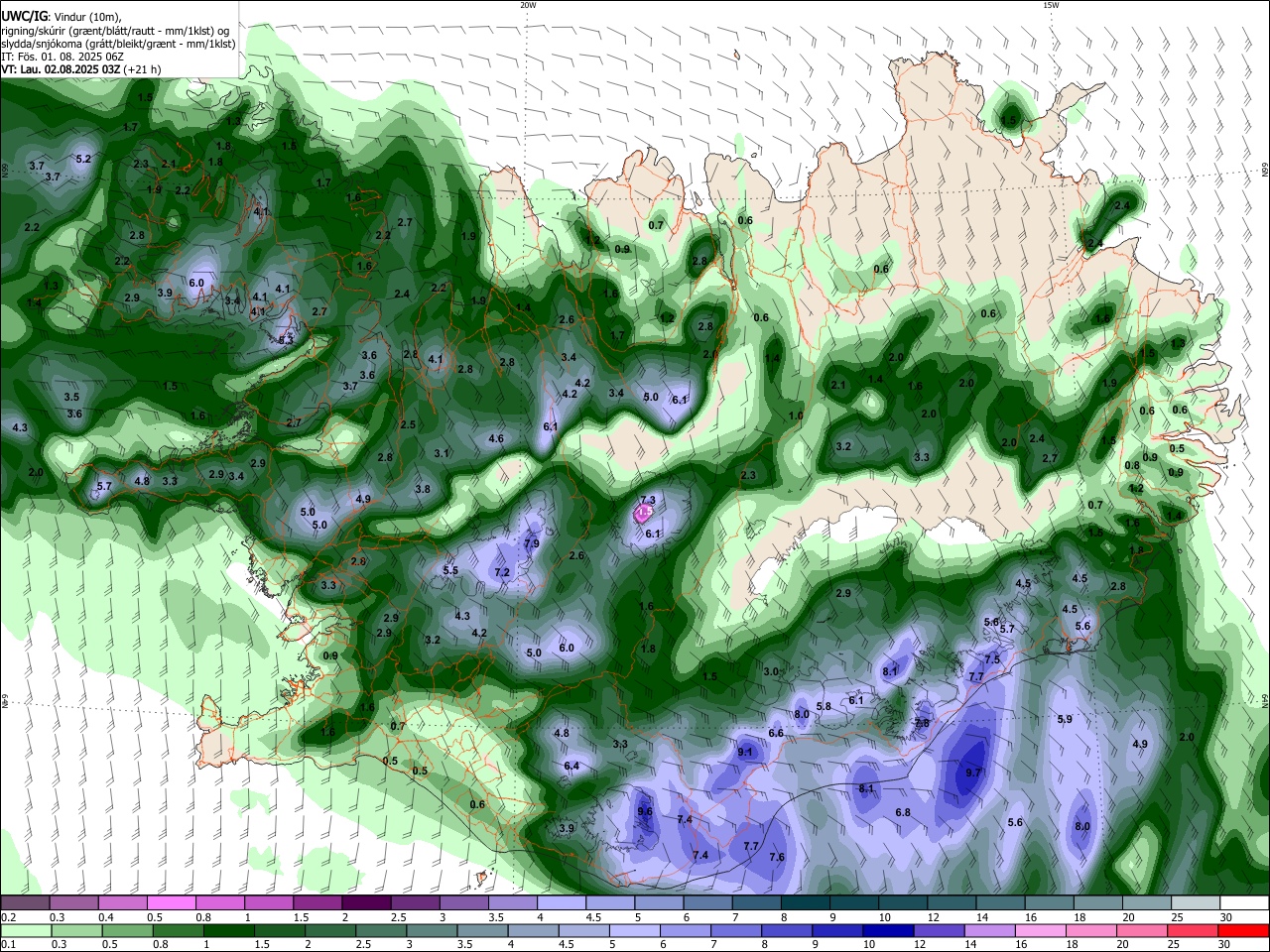
Task: Click the 20W longitude label
Action: tap(528, 5)
